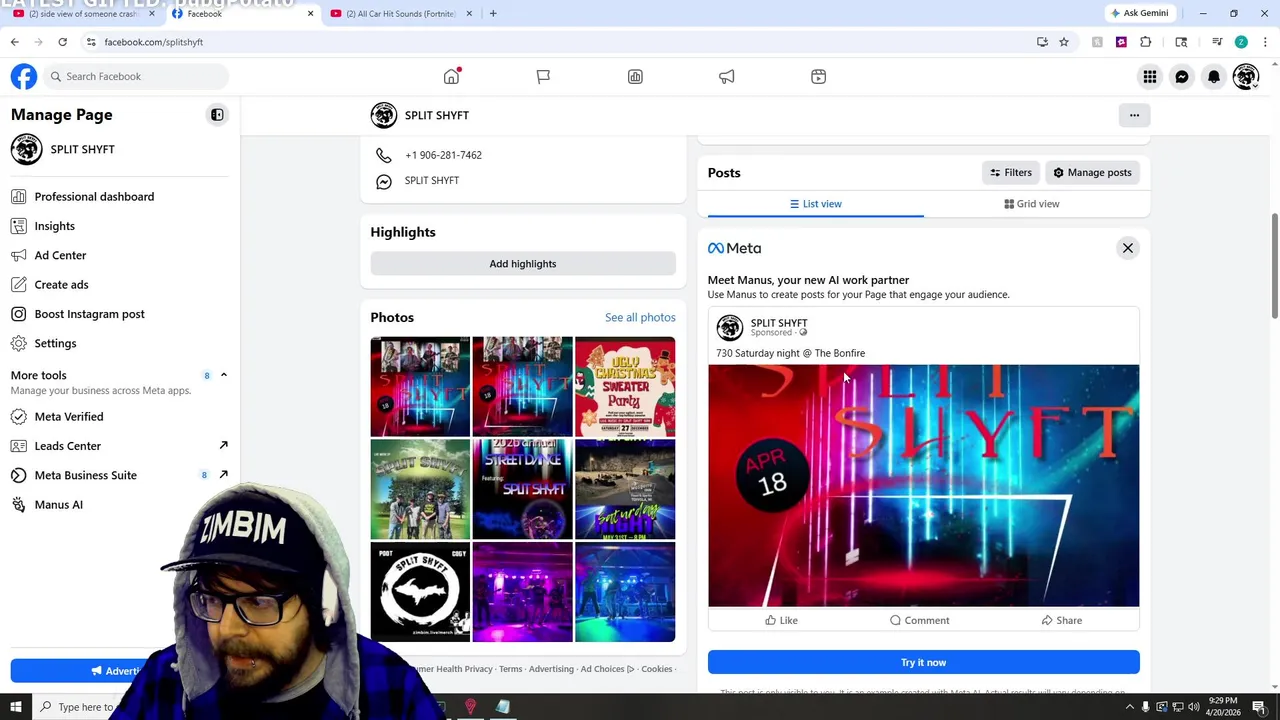Open Pages flag icon in top bar

point(543,76)
